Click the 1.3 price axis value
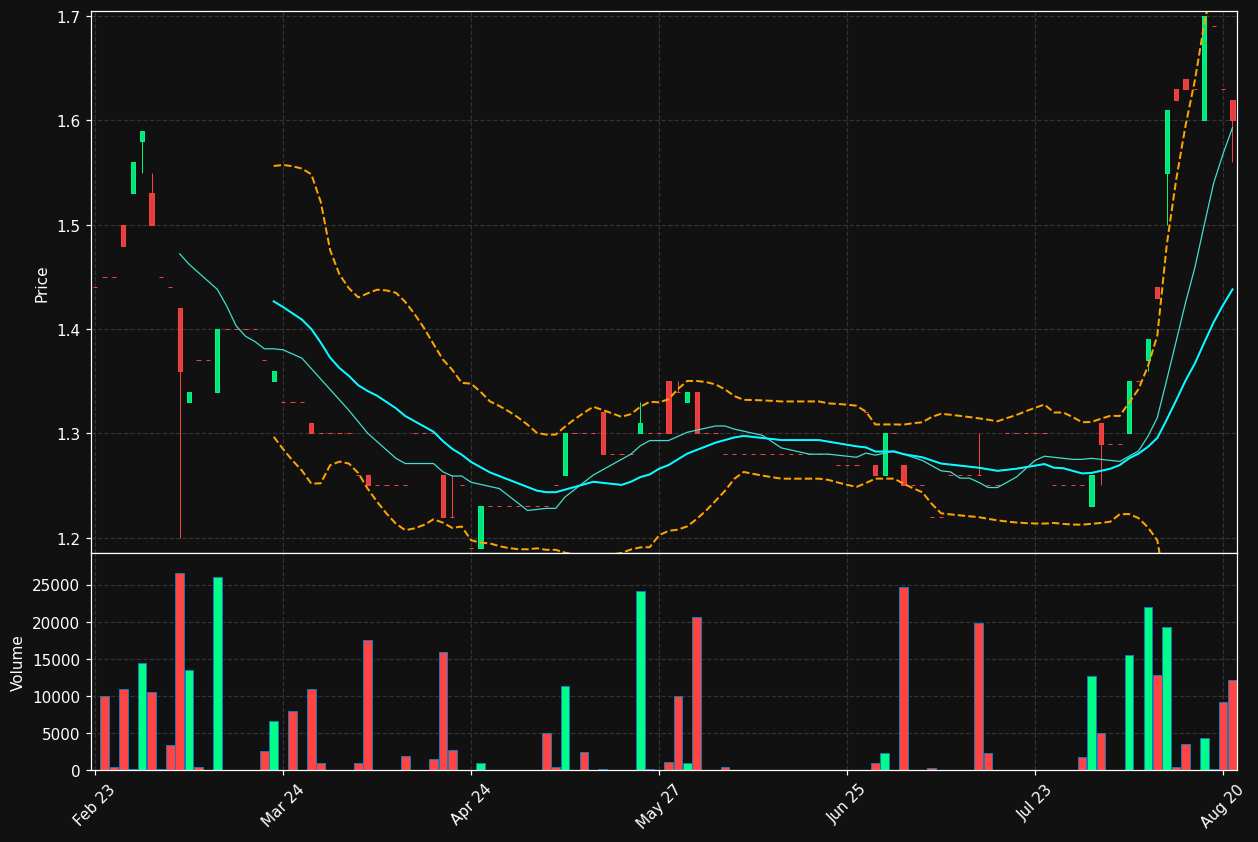Image resolution: width=1258 pixels, height=842 pixels. click(x=70, y=434)
